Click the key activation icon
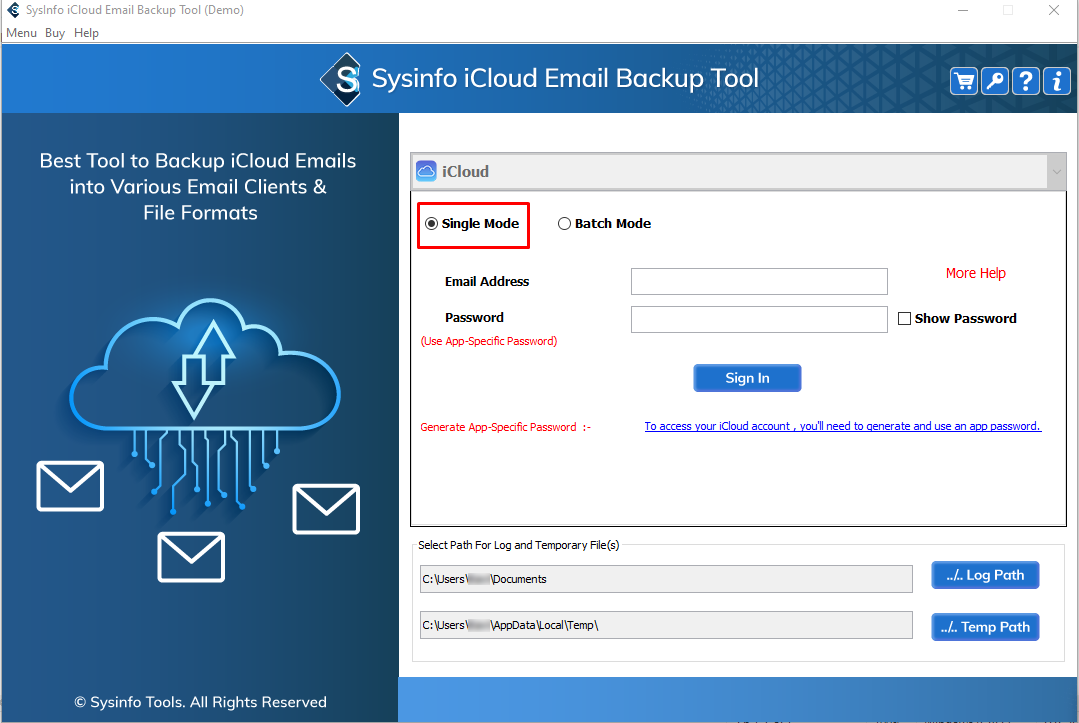The width and height of the screenshot is (1079, 723). pyautogui.click(x=995, y=81)
